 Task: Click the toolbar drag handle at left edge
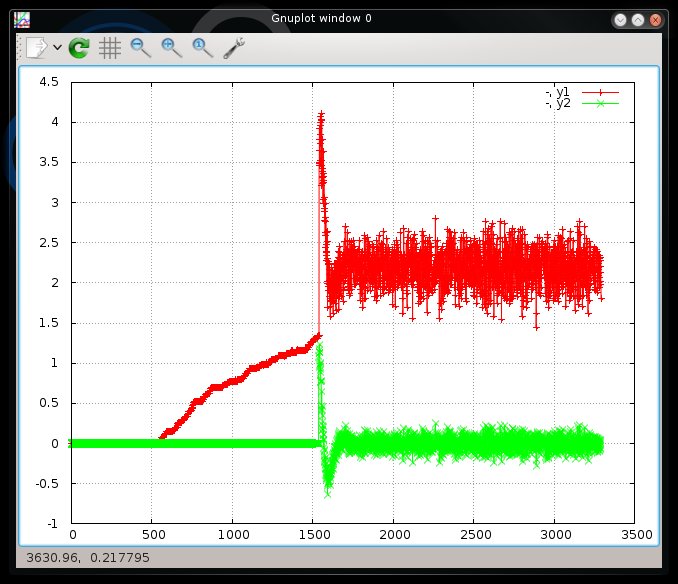pyautogui.click(x=20, y=47)
